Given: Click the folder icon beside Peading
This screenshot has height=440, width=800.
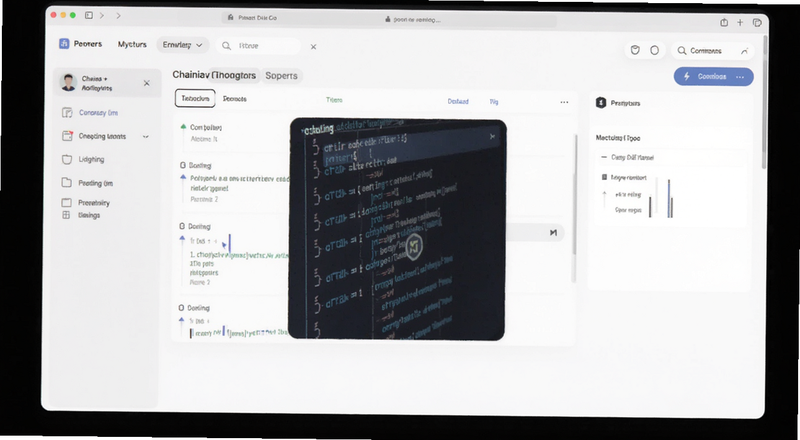Looking at the screenshot, I should pos(66,183).
